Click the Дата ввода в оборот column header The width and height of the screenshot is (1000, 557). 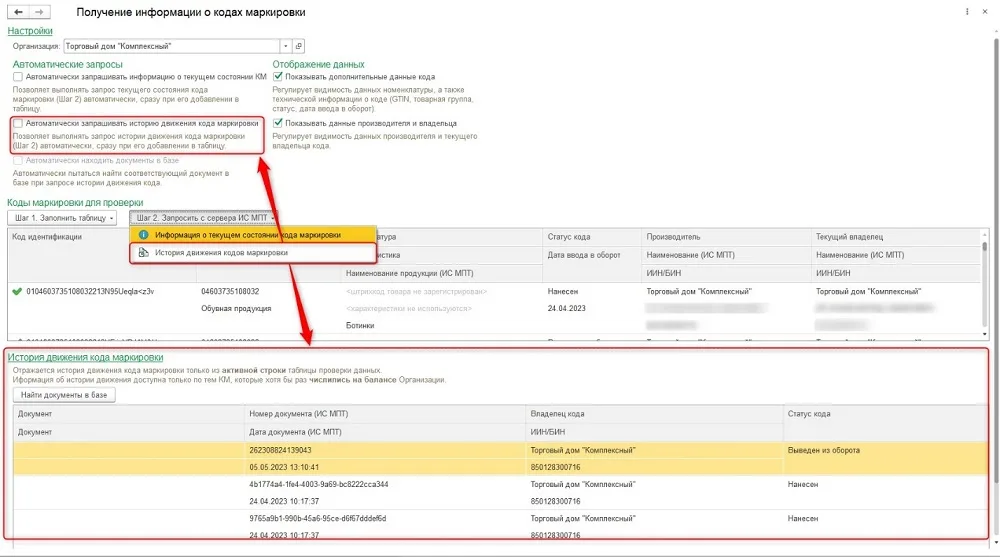[x=584, y=255]
